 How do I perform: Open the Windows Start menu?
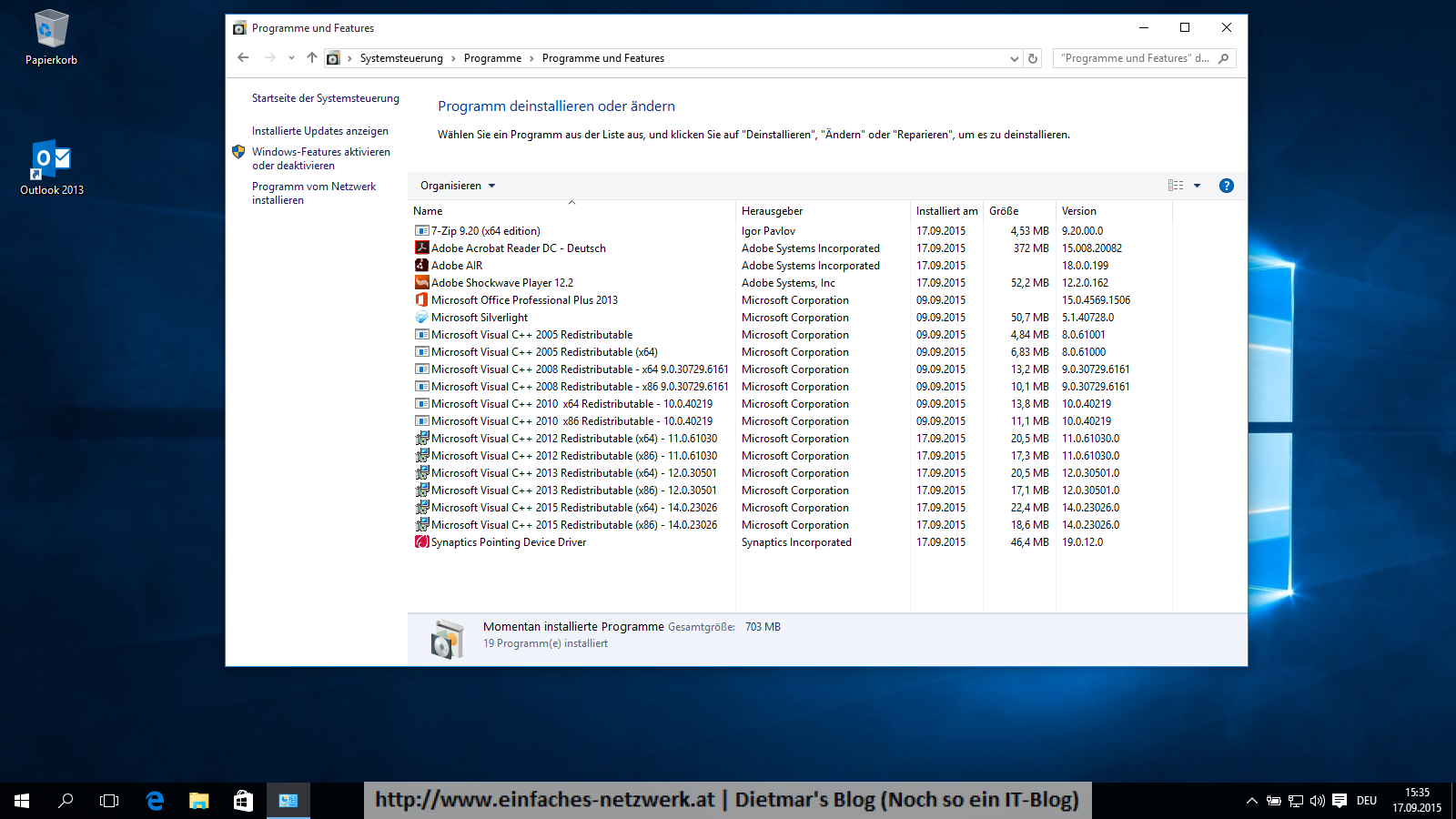click(22, 801)
